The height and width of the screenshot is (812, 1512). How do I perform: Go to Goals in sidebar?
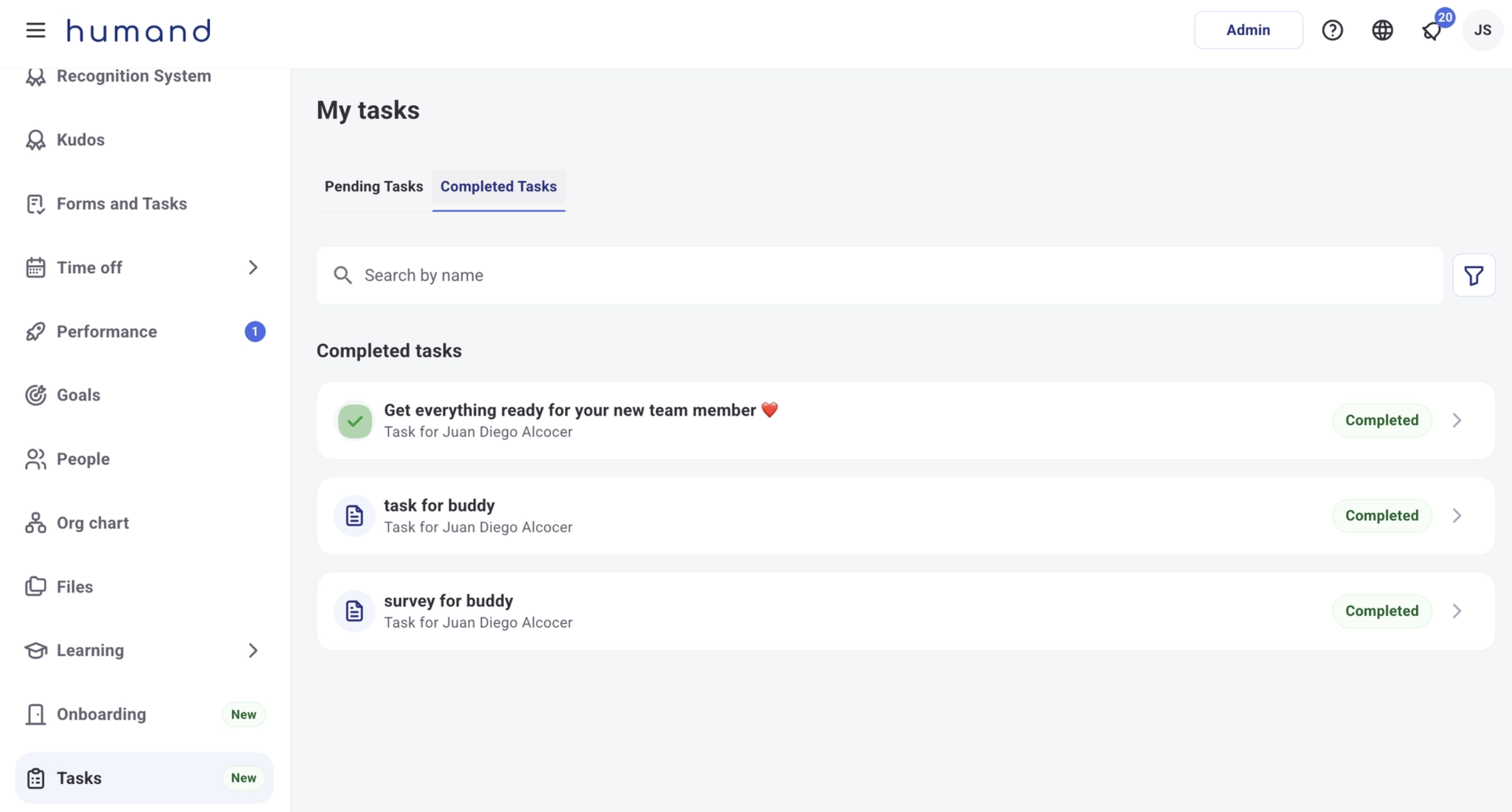pyautogui.click(x=78, y=395)
